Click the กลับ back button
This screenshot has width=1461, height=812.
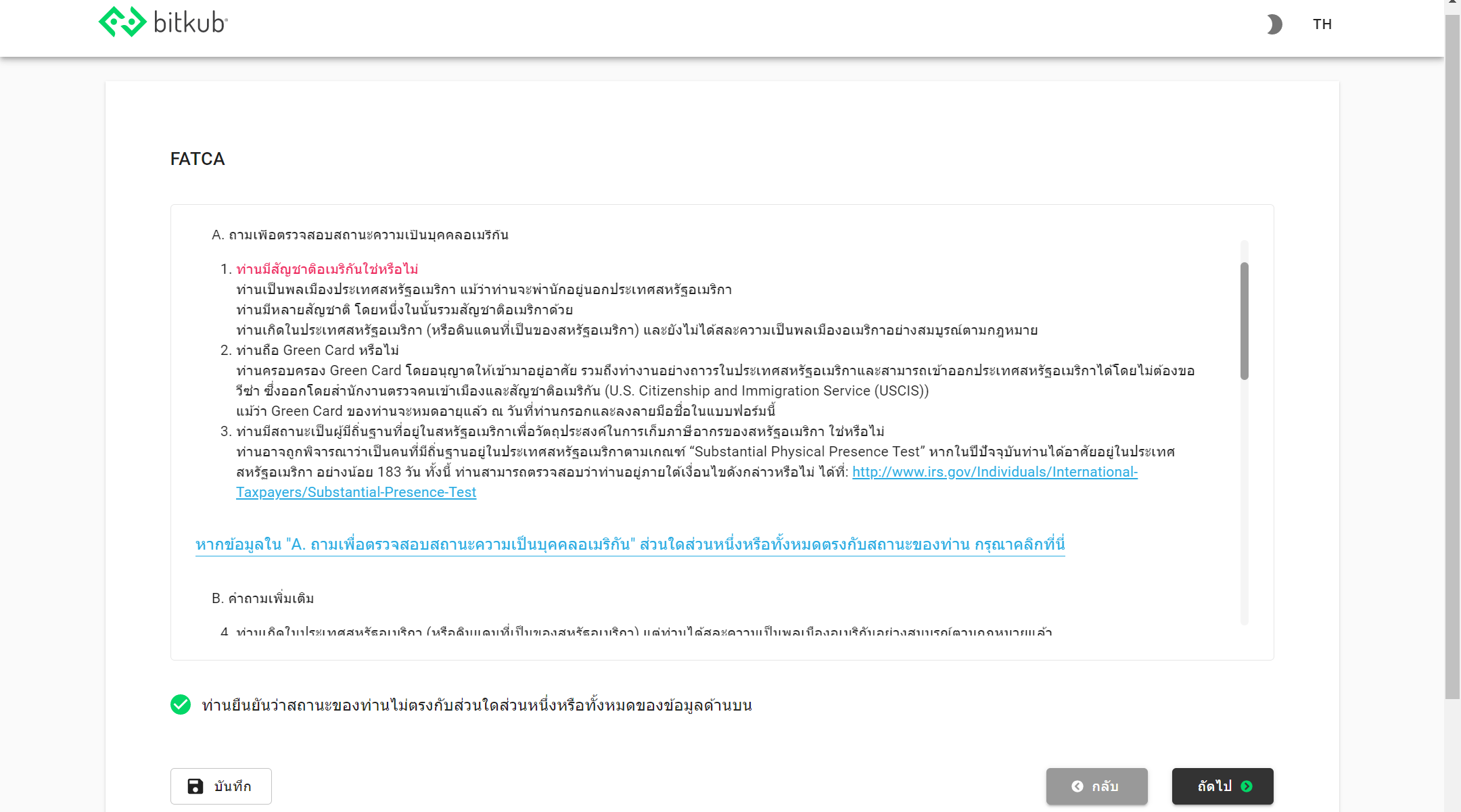pos(1096,786)
